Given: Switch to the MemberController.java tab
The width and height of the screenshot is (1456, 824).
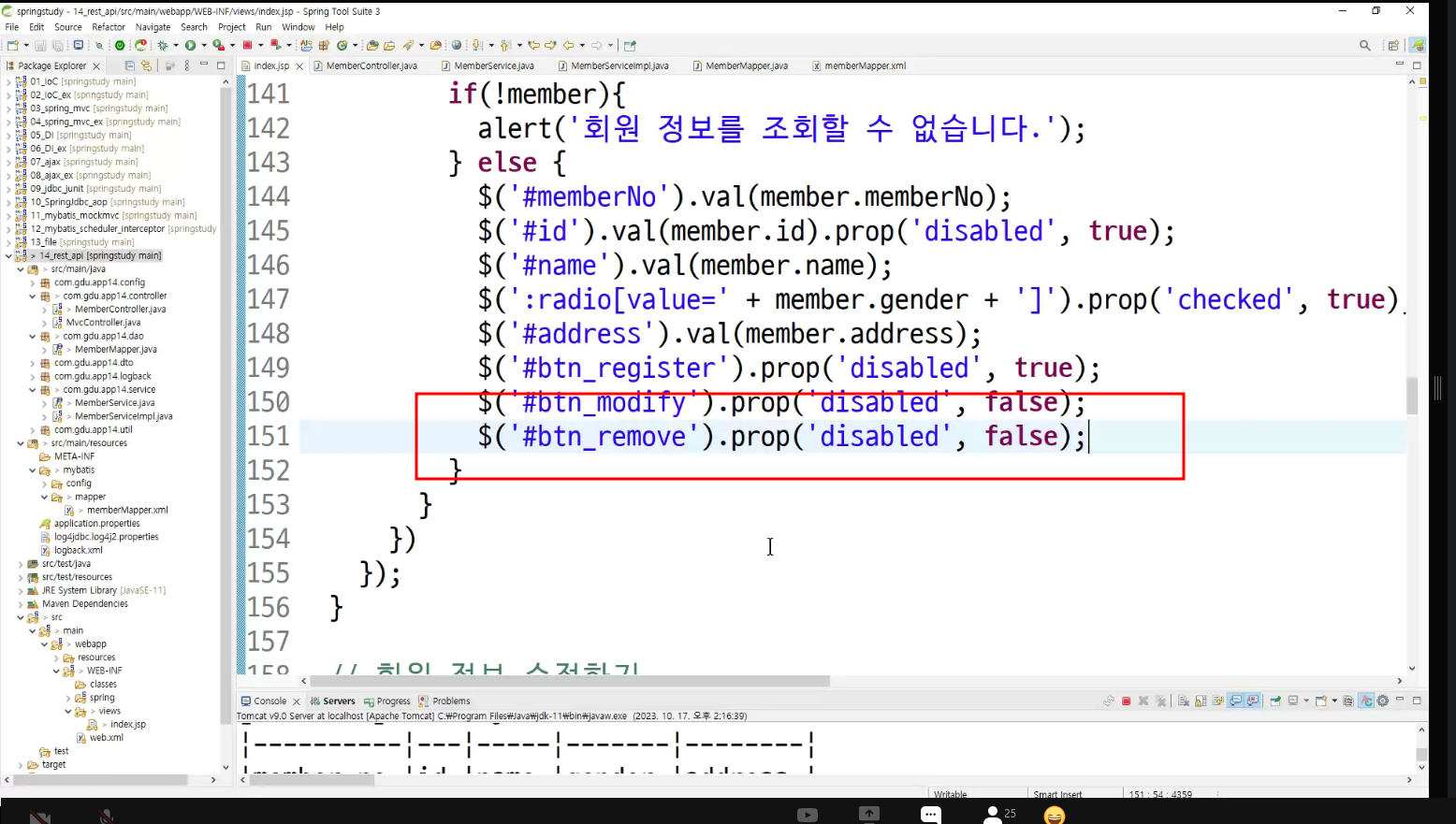Looking at the screenshot, I should 371,65.
